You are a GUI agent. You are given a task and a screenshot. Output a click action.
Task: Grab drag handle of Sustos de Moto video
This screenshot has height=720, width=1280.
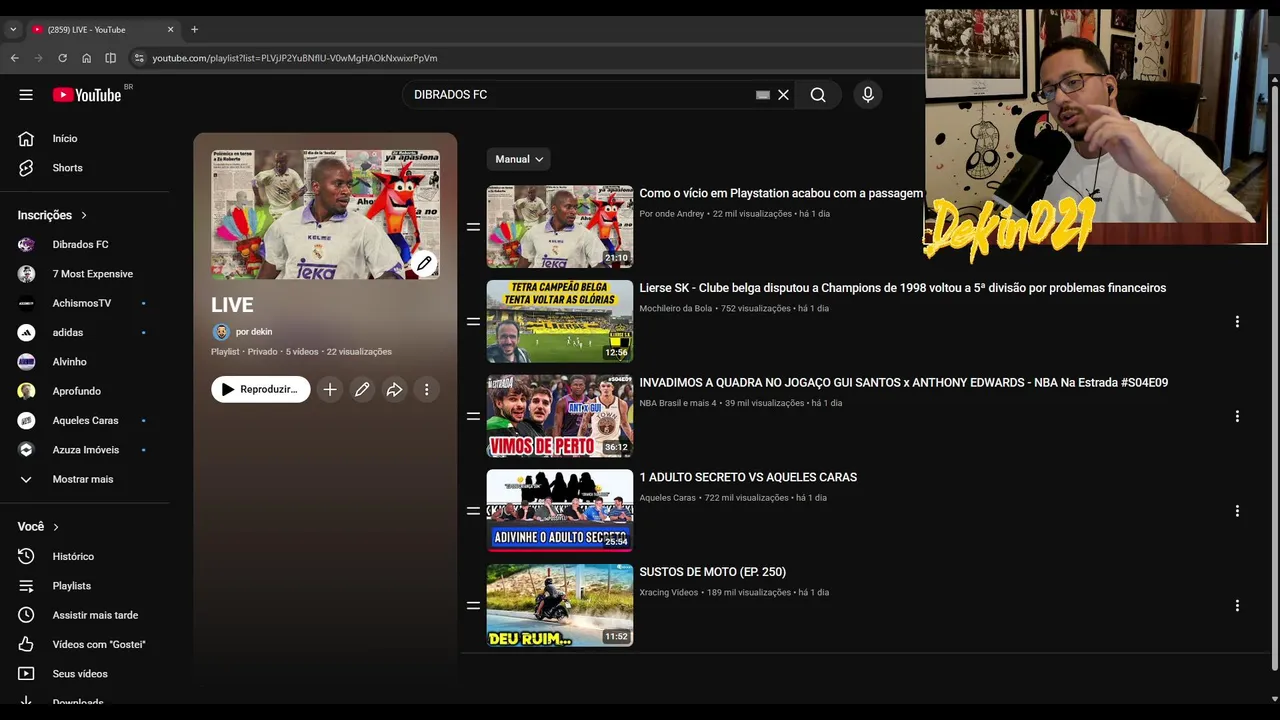pos(473,606)
